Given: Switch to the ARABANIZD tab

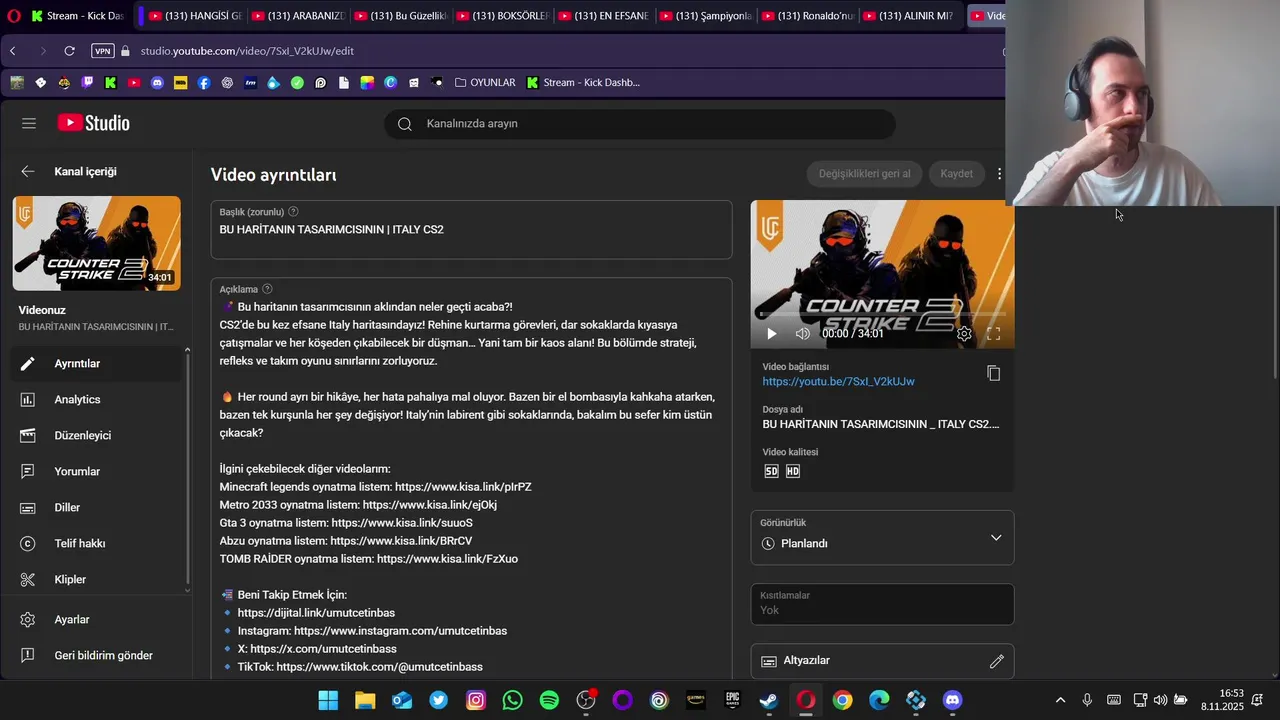Looking at the screenshot, I should [x=297, y=16].
